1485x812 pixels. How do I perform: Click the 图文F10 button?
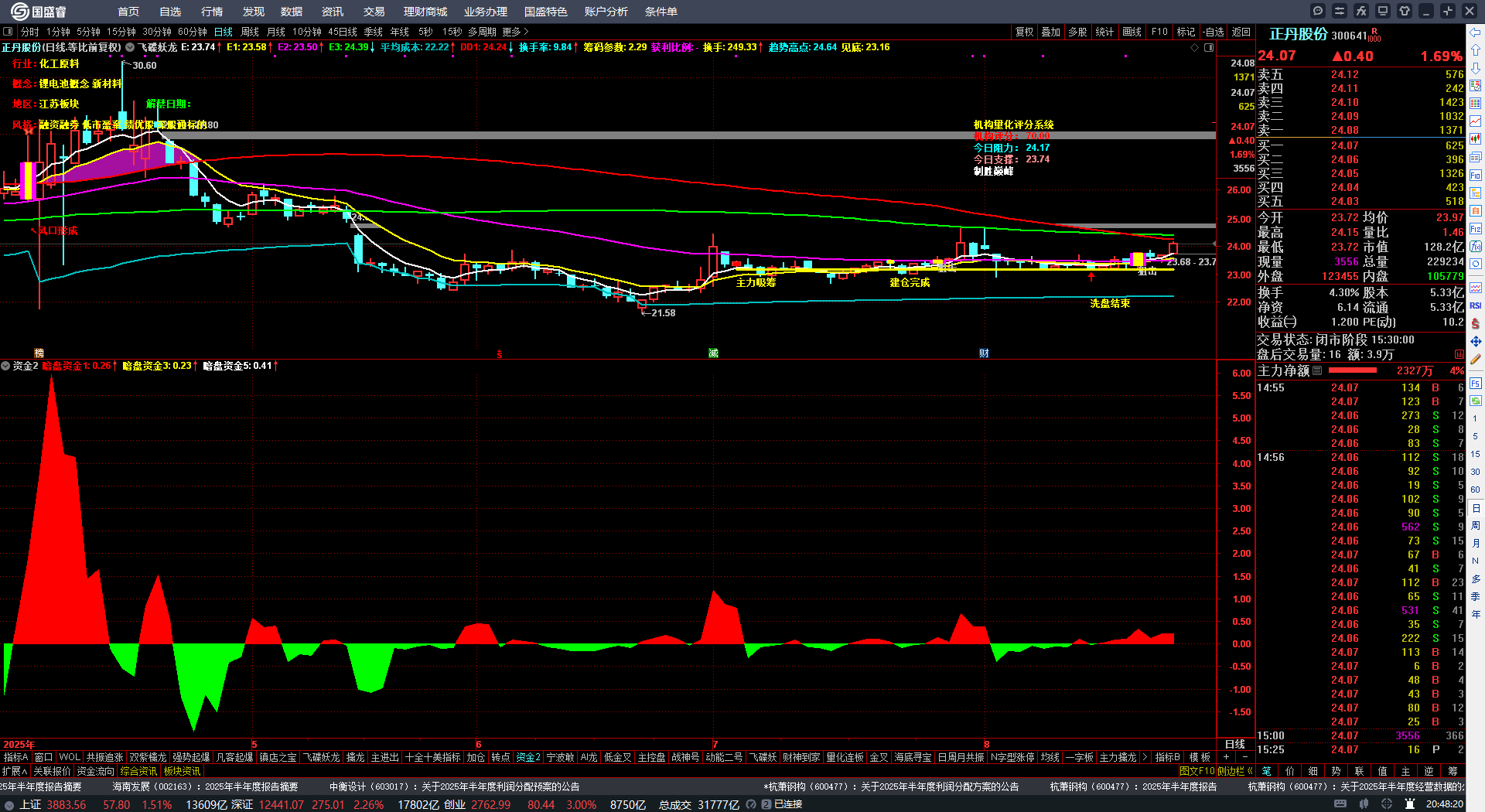point(1197,771)
